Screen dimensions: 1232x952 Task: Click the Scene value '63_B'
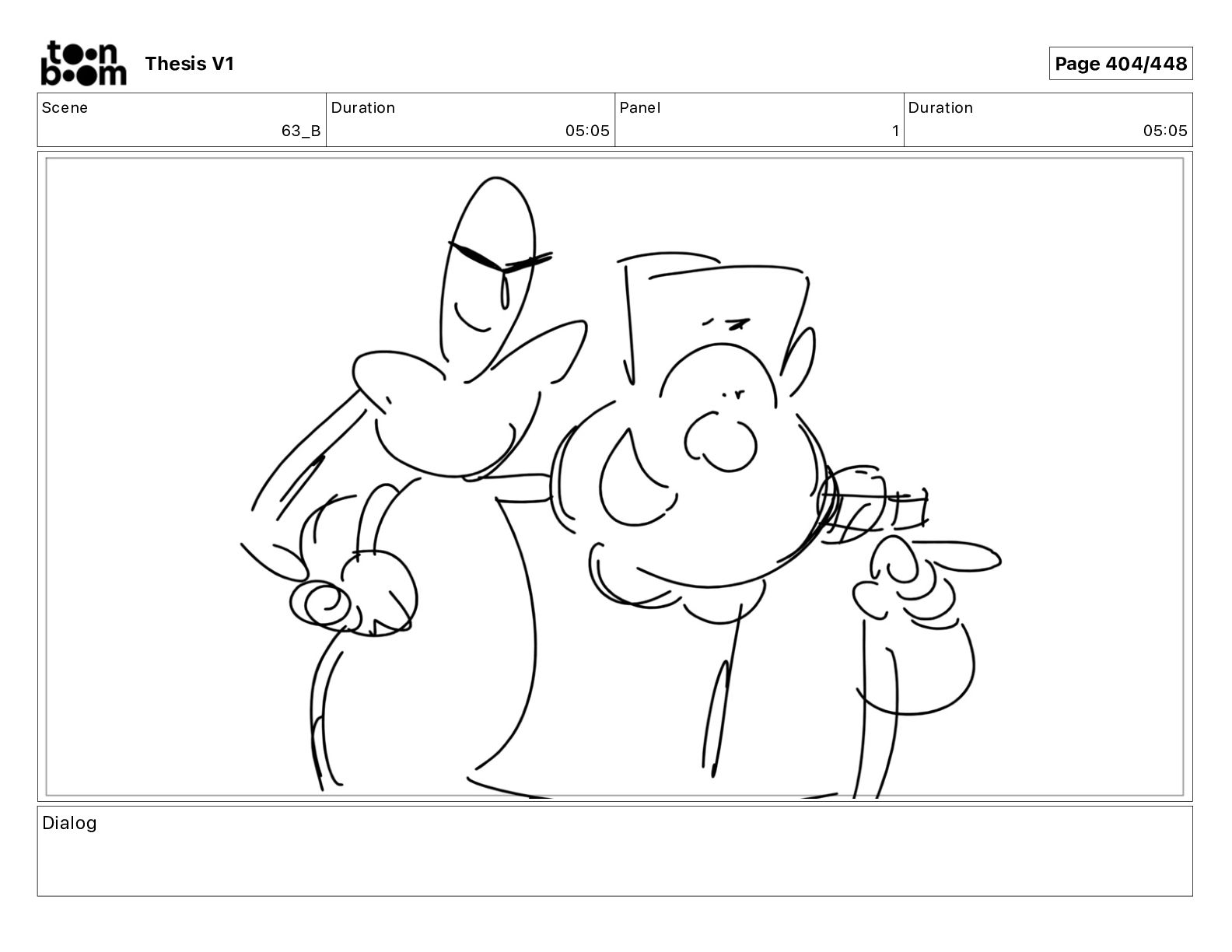click(301, 131)
